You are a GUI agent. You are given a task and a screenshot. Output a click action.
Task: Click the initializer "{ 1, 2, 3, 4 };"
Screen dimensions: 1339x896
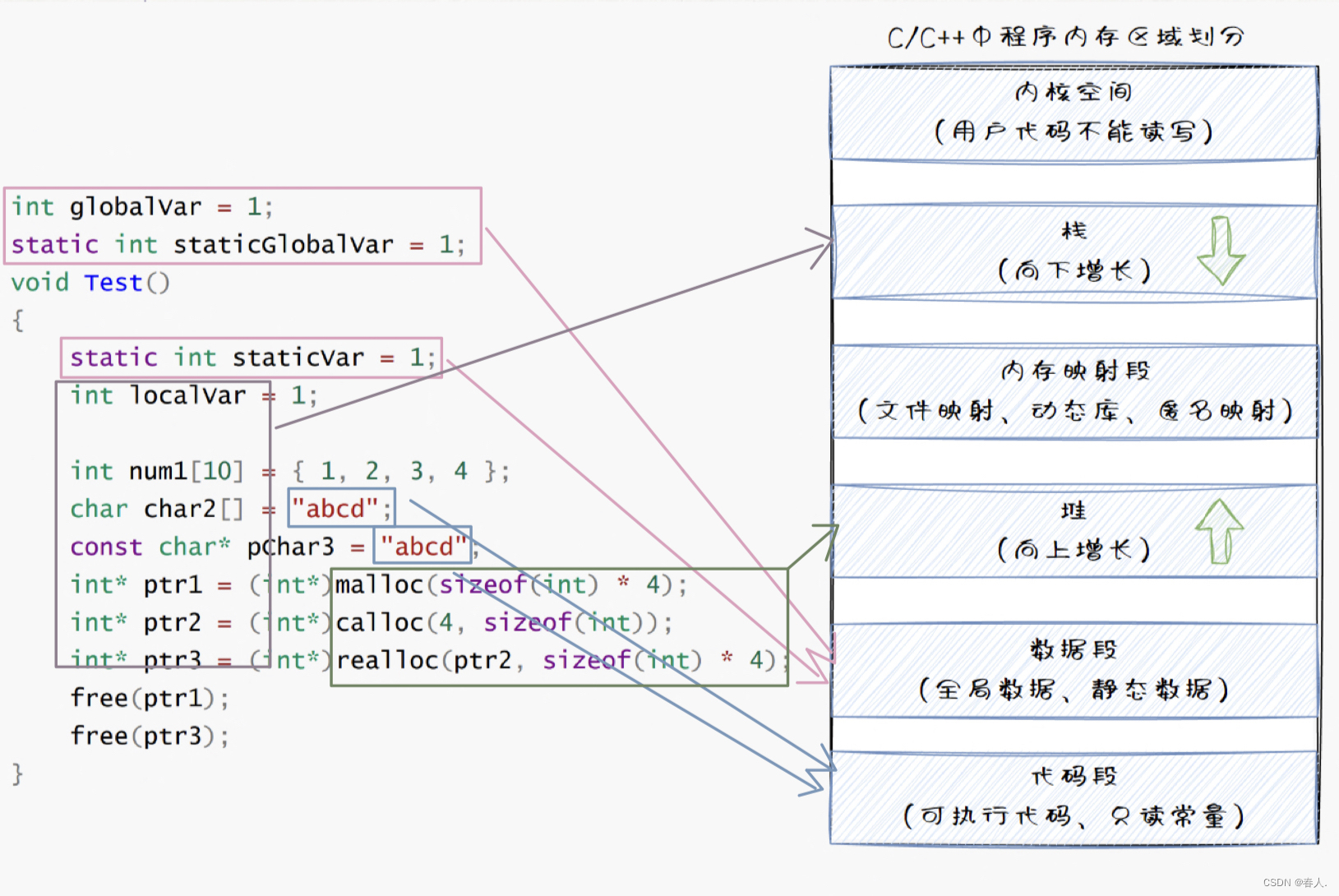[401, 471]
